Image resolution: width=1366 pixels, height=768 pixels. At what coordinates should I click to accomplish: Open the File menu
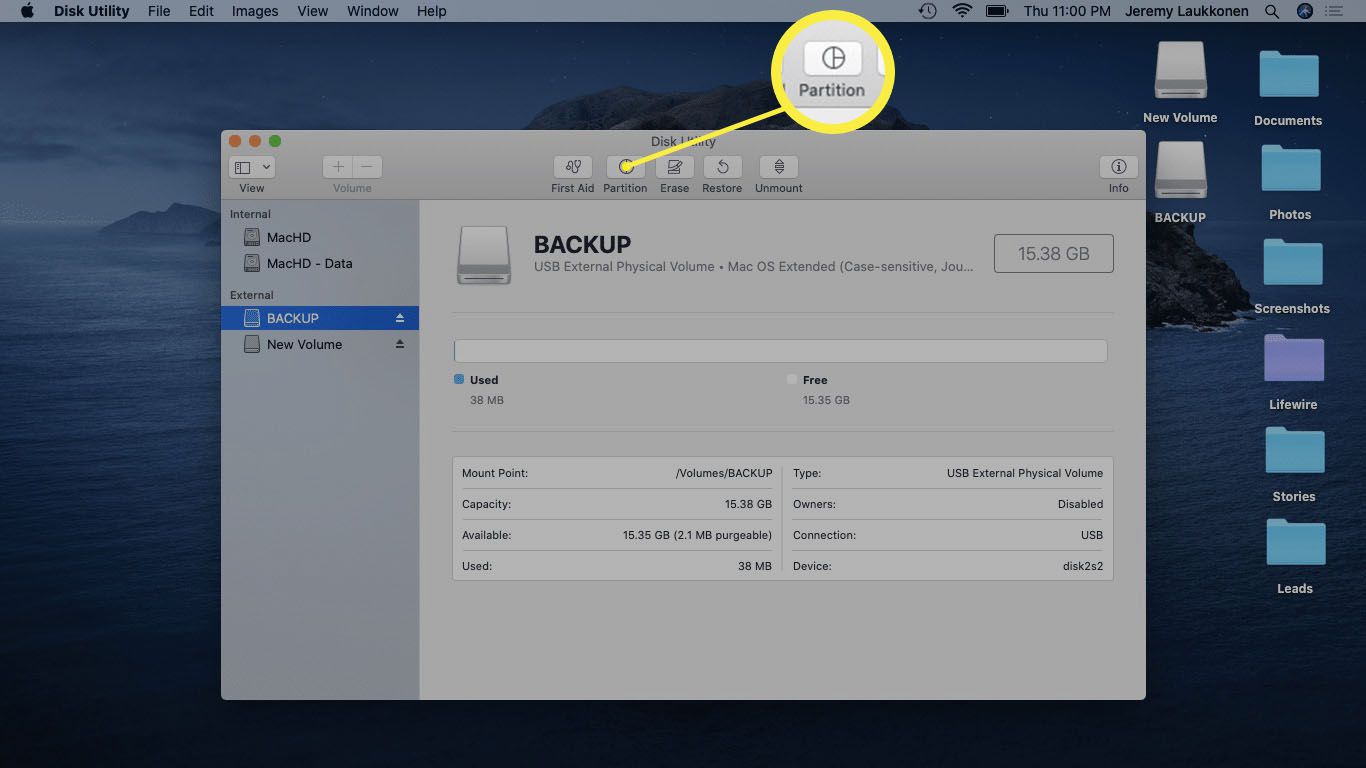click(x=158, y=11)
